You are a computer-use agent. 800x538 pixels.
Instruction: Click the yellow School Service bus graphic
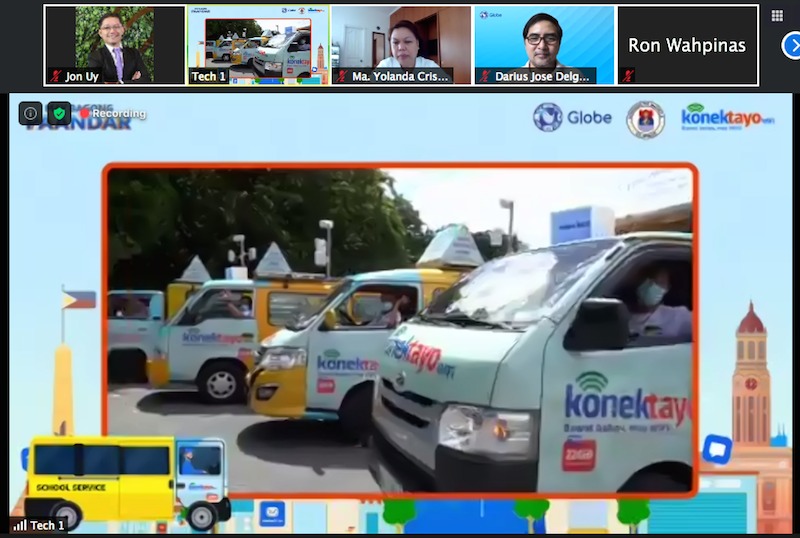coord(127,481)
